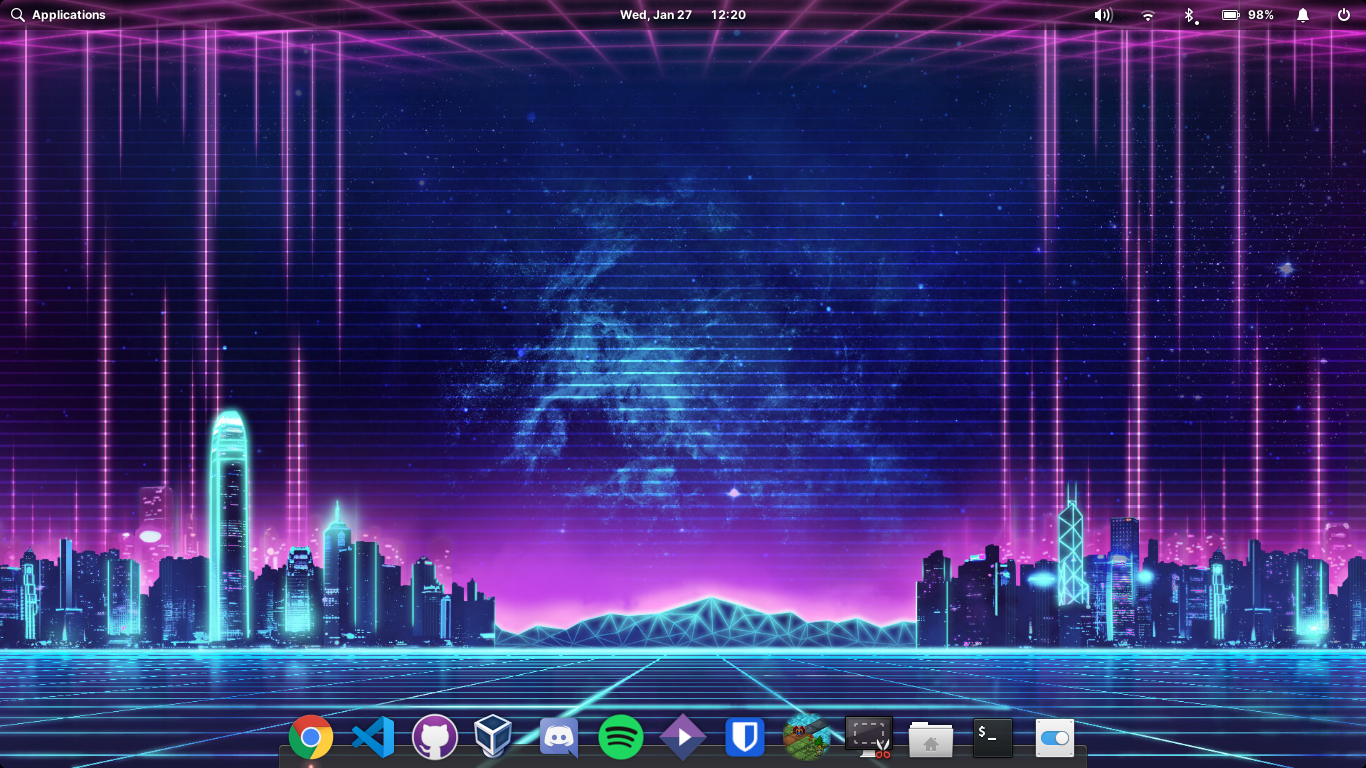Image resolution: width=1366 pixels, height=768 pixels.
Task: Open Bitwarden from the dock
Action: [x=745, y=738]
